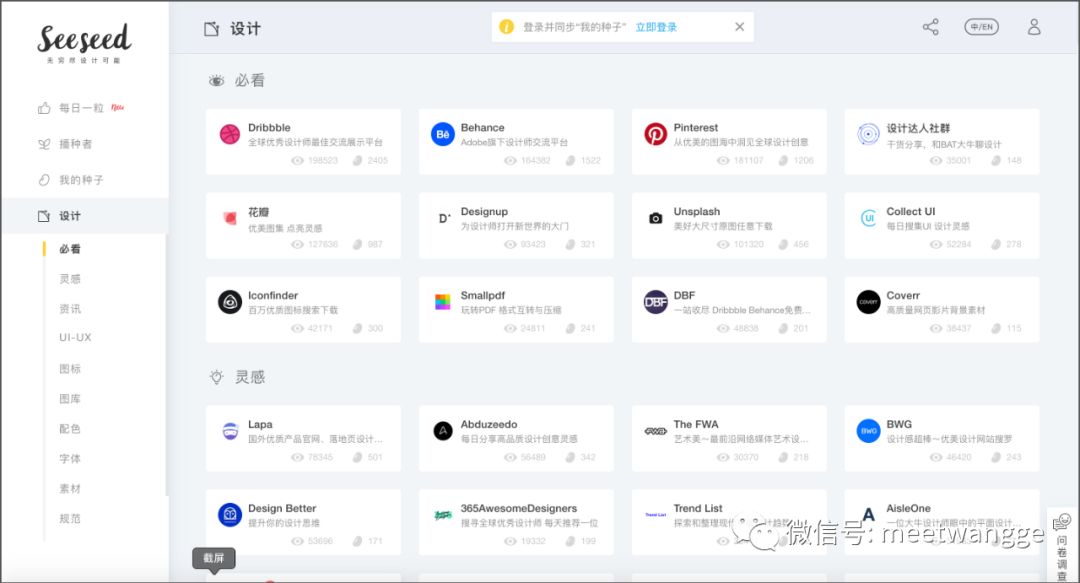Select 字体 sub-category
This screenshot has height=583, width=1080.
[x=70, y=458]
